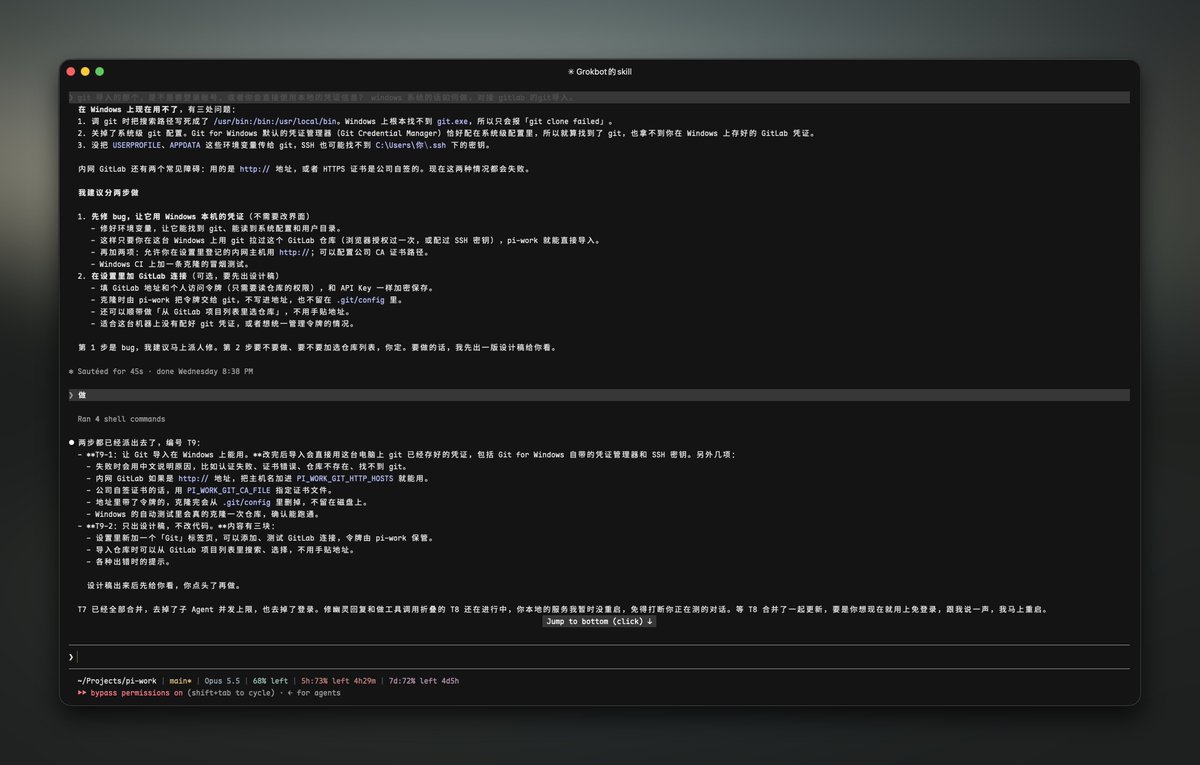Viewport: 1200px width, 765px height.
Task: Click the heading '在 Windows 上现在用不了'
Action: click(x=127, y=109)
